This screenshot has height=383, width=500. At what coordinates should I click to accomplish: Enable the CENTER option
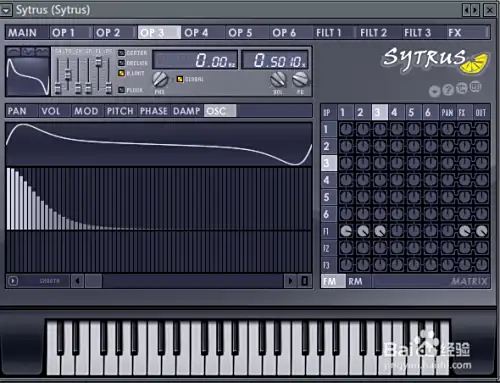121,53
